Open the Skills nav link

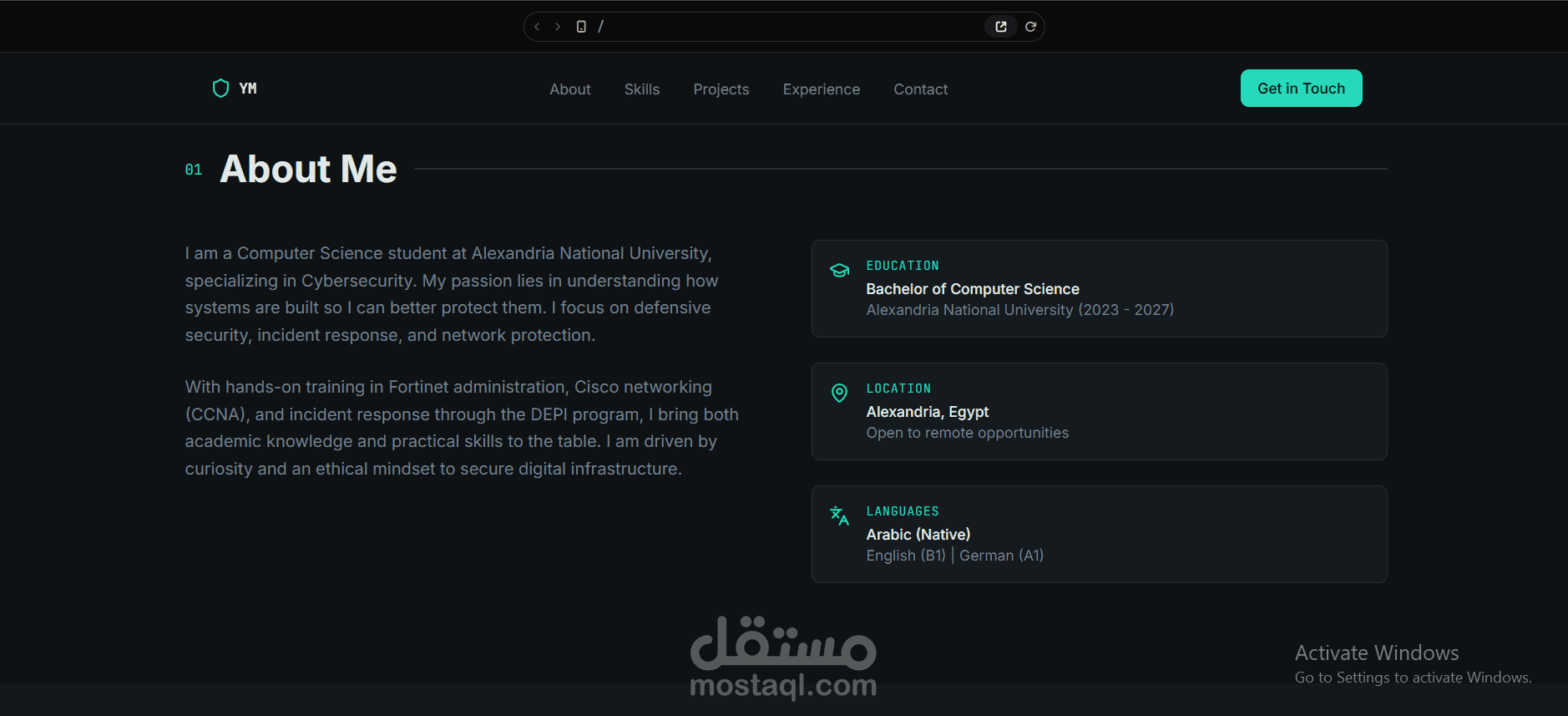point(642,89)
